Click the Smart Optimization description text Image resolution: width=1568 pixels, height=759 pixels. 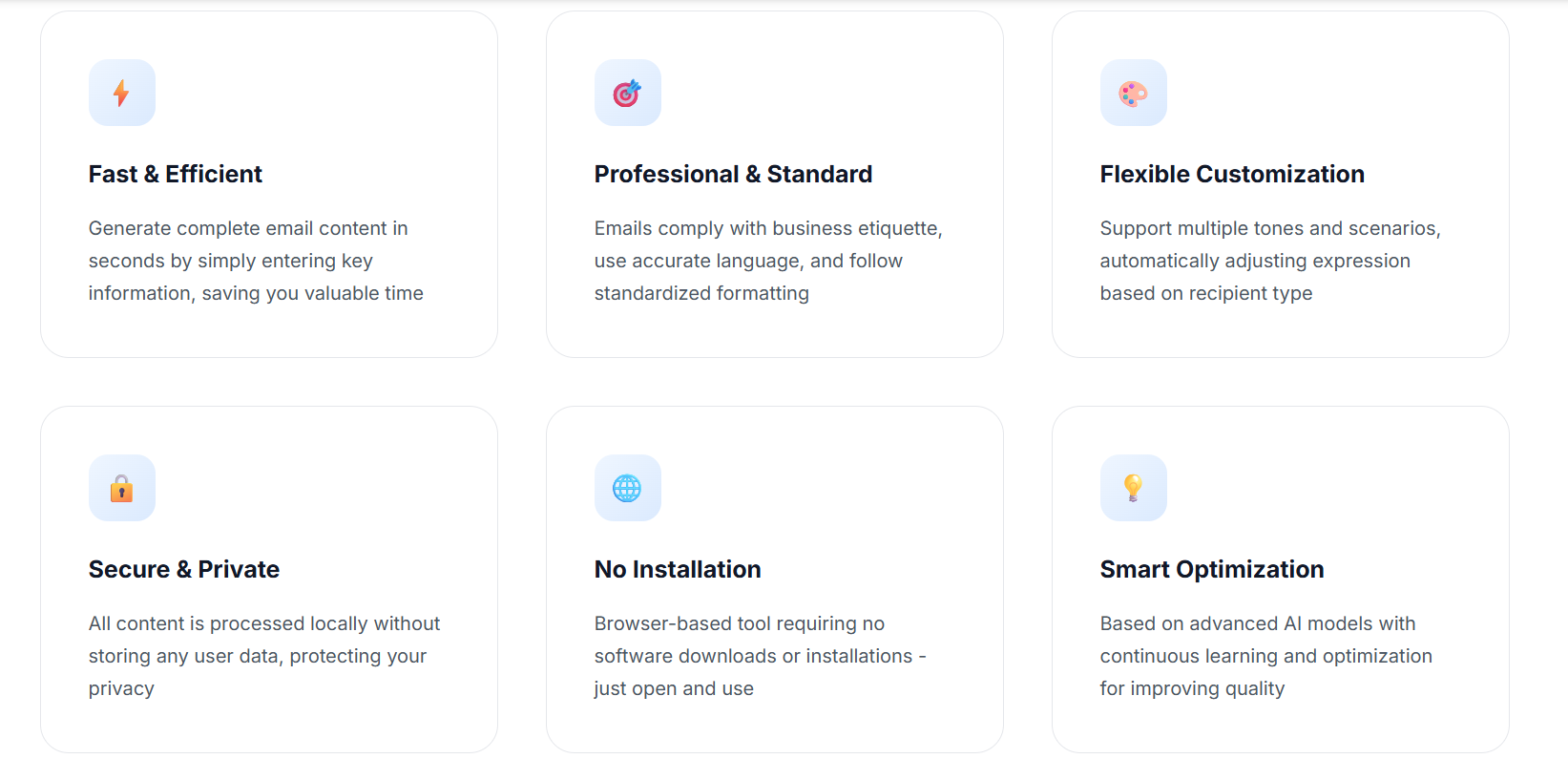point(1266,656)
